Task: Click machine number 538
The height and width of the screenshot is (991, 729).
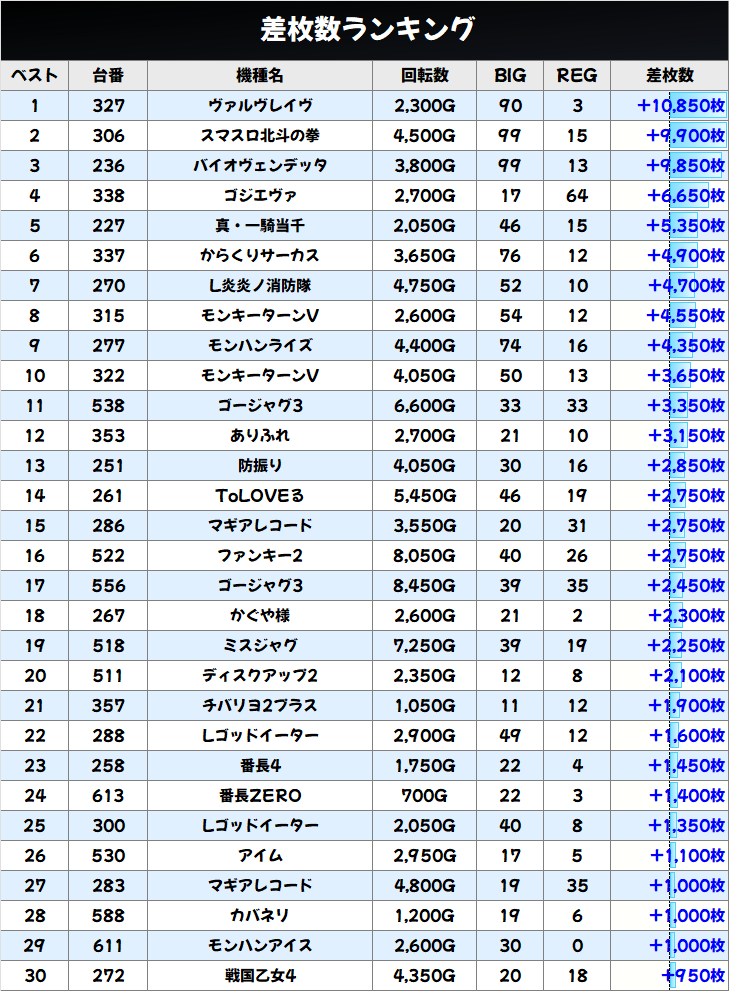Action: [108, 406]
